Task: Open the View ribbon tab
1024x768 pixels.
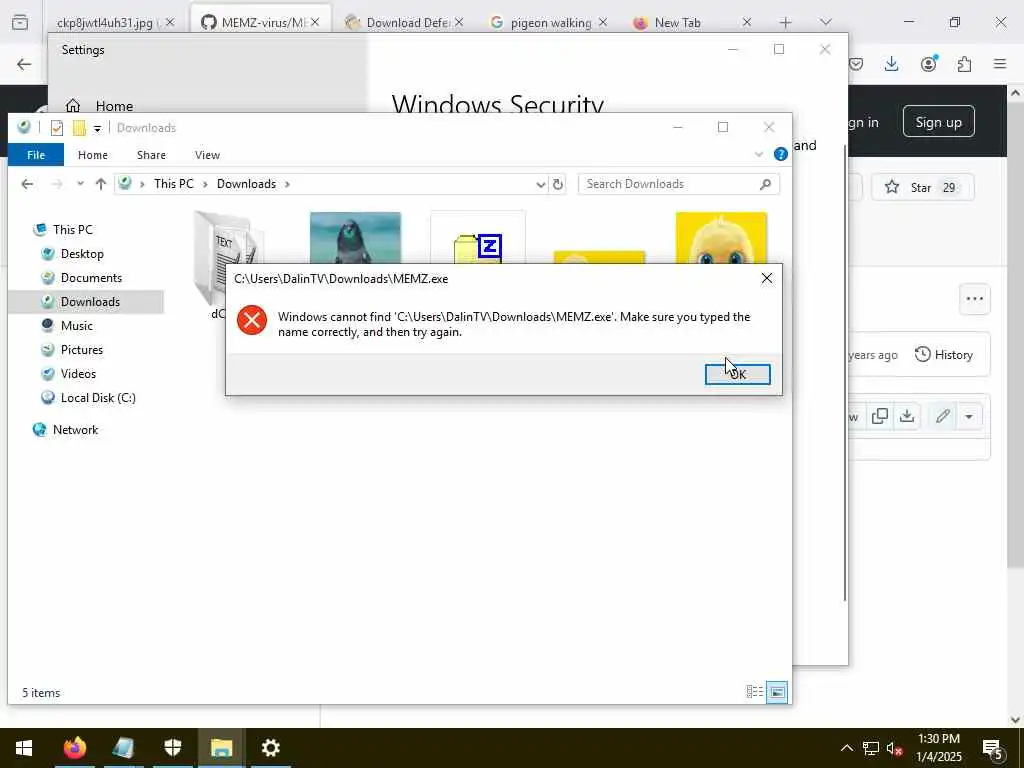Action: tap(207, 155)
